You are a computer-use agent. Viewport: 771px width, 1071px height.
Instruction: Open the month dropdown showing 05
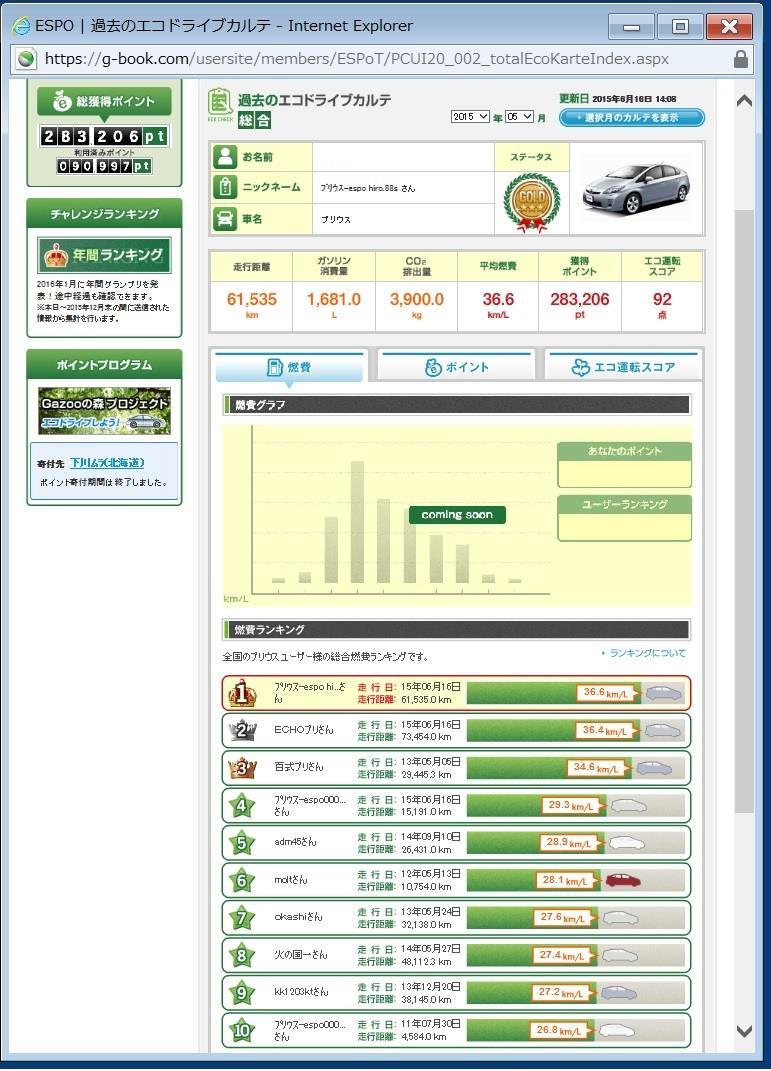(x=519, y=117)
